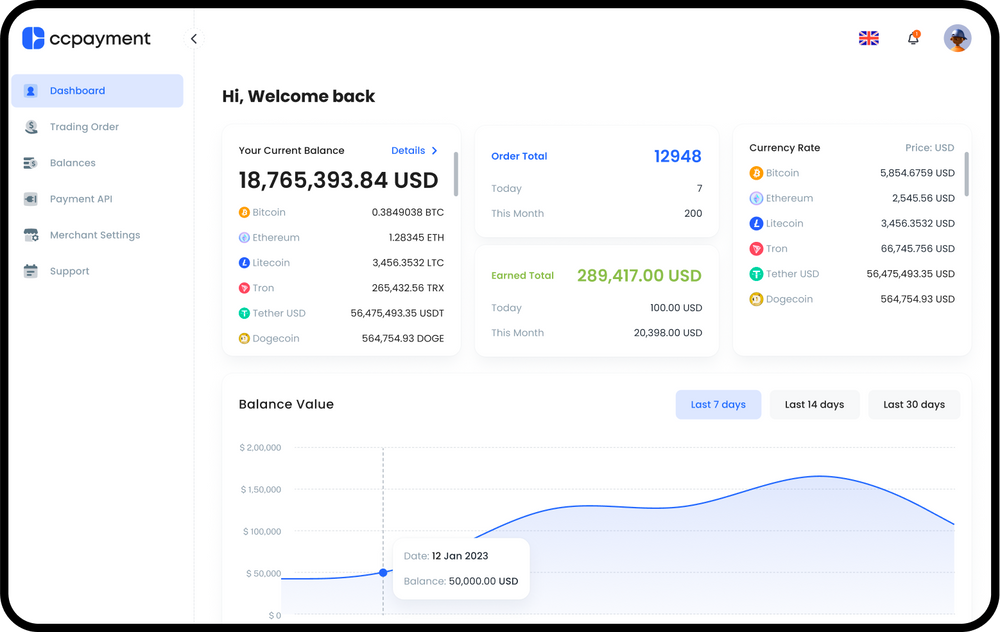Image resolution: width=1000 pixels, height=632 pixels.
Task: Click the Tron icon in Currency Rate
Action: click(x=756, y=249)
